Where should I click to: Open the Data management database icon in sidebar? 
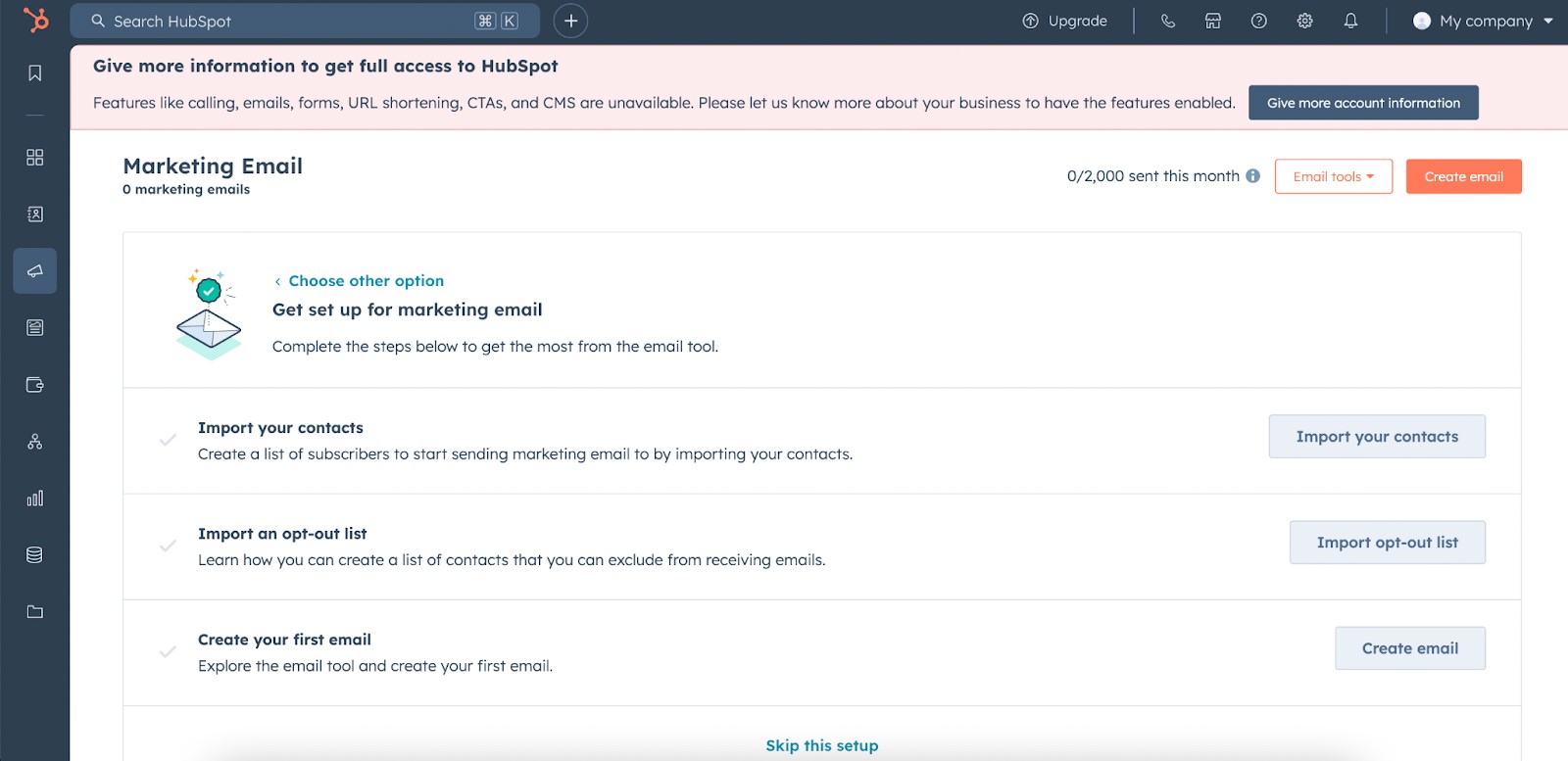tap(35, 555)
